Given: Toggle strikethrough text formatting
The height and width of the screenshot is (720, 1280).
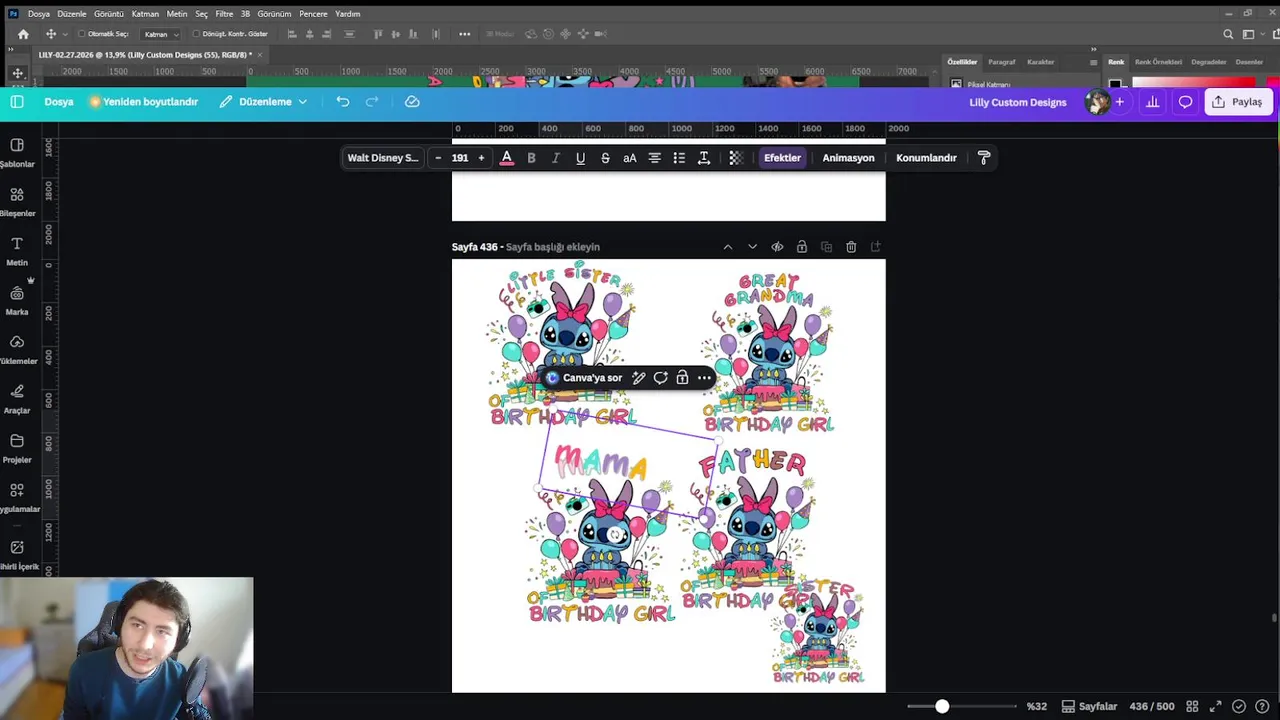Looking at the screenshot, I should [x=605, y=158].
